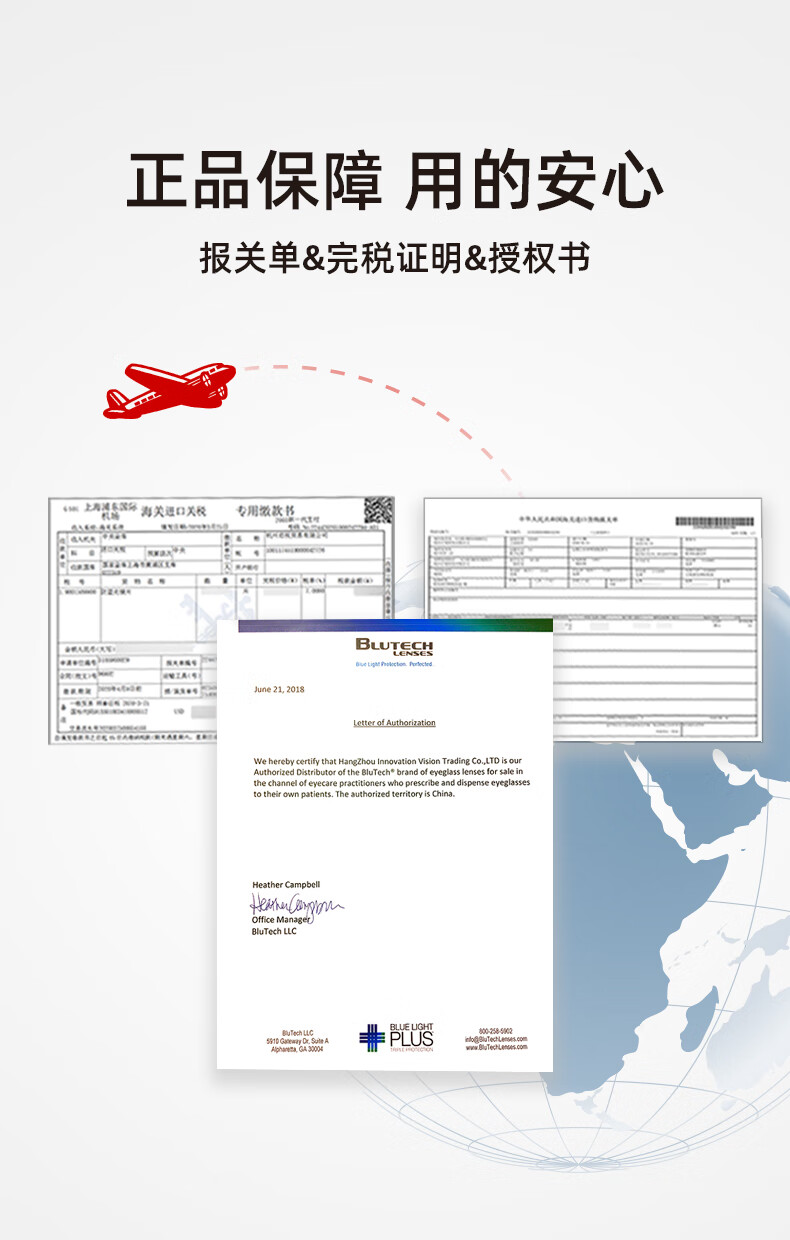The image size is (790, 1240).
Task: Click the underlined Letter of Authorization title
Action: click(x=394, y=722)
